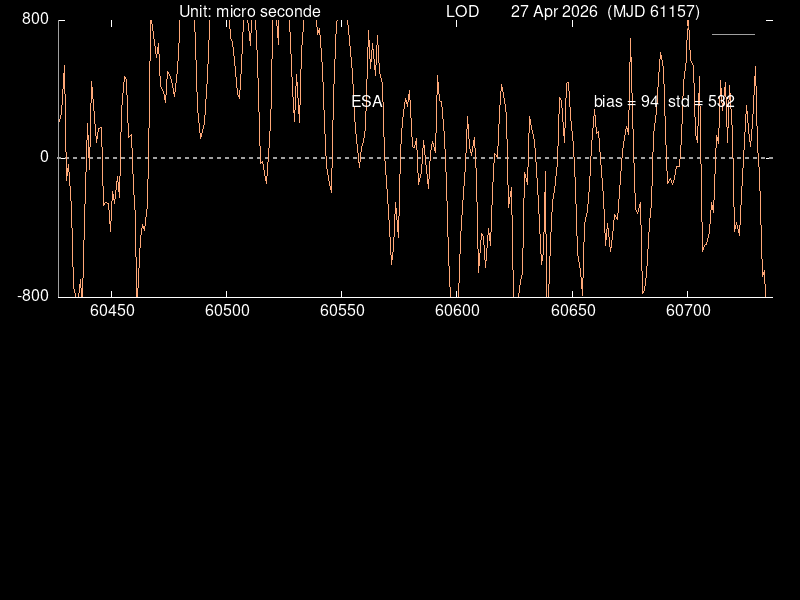Click the "(MJD 61157)" text
Image resolution: width=800 pixels, height=600 pixels.
pyautogui.click(x=654, y=12)
